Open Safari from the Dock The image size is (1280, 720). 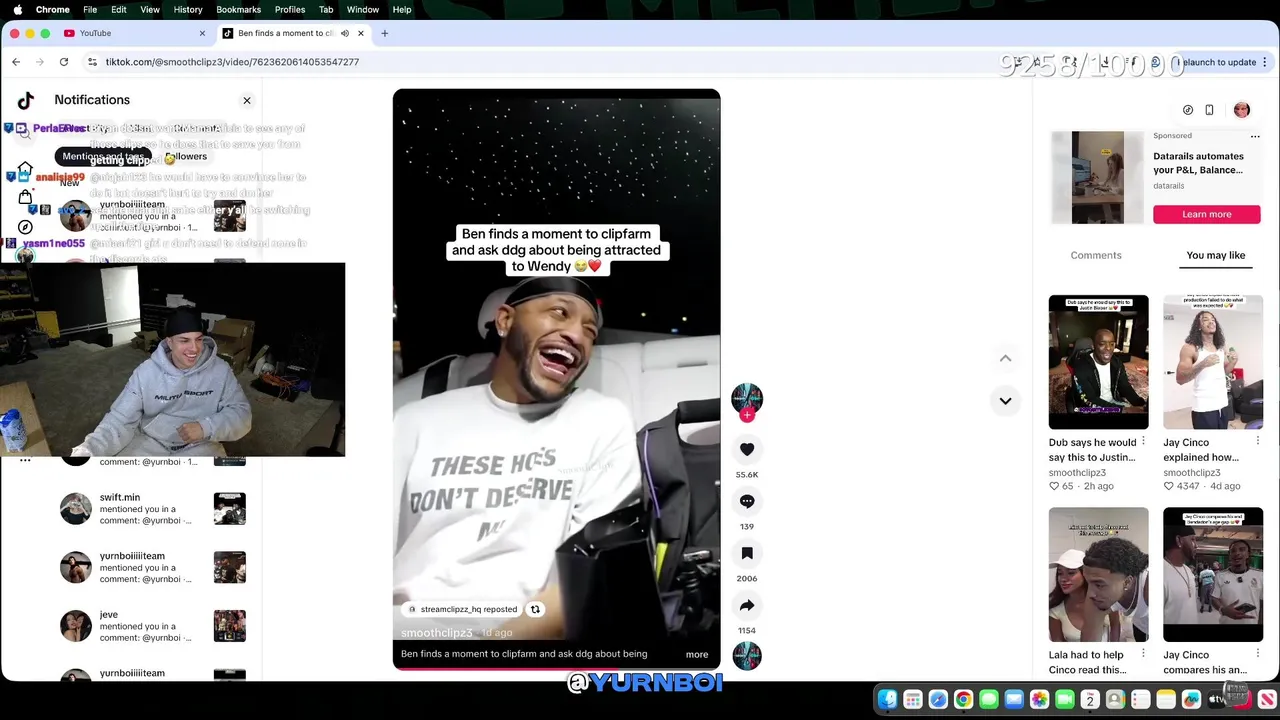click(938, 700)
